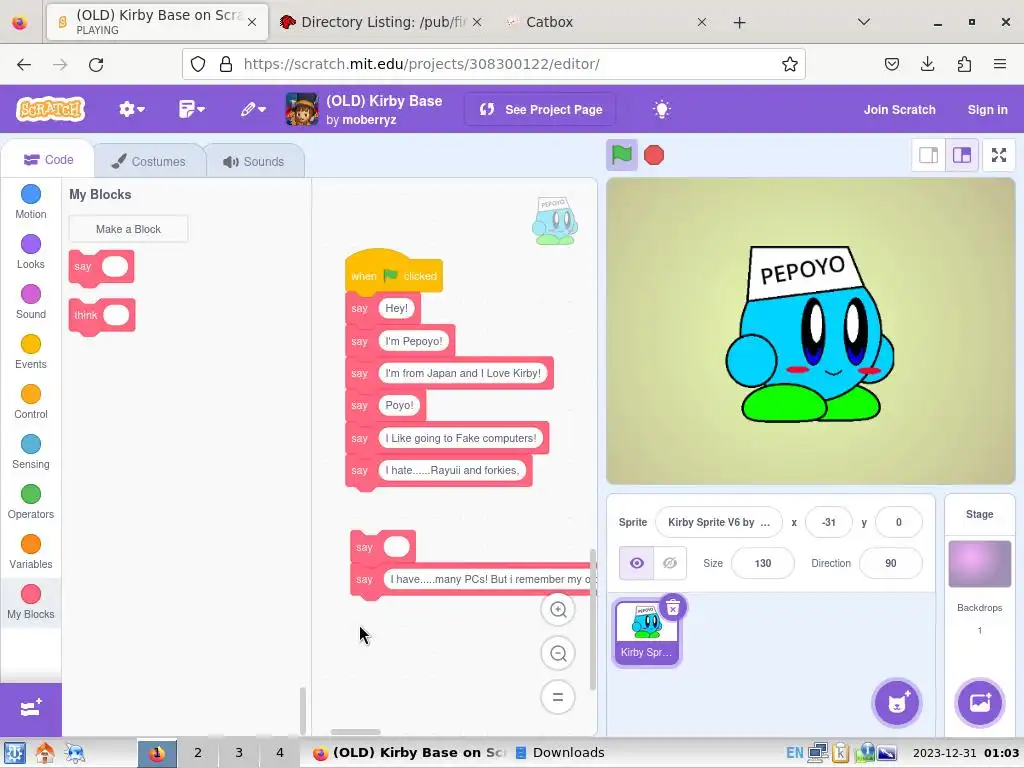This screenshot has width=1024, height=768.
Task: Select the Variables block category
Action: click(x=31, y=552)
